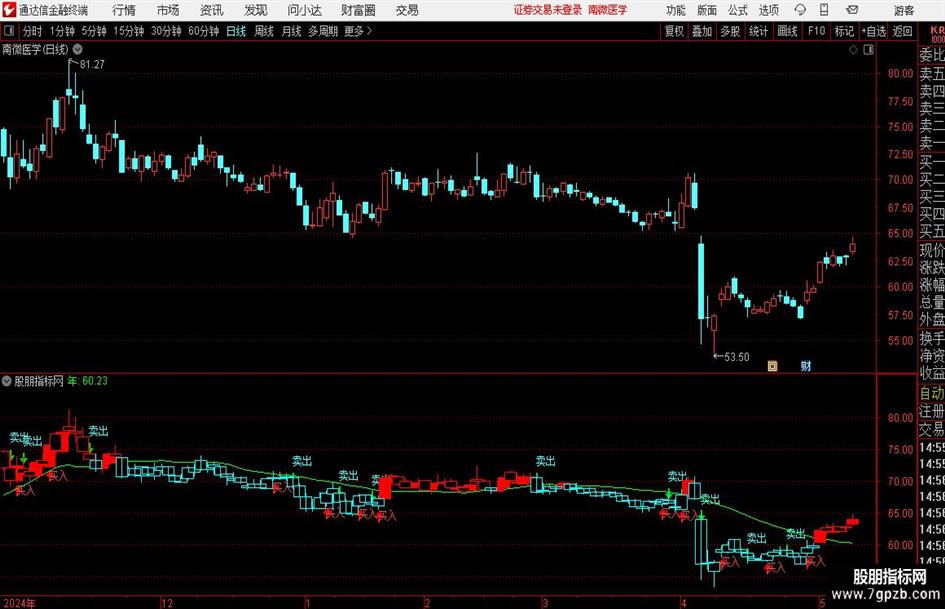This screenshot has width=945, height=609.
Task: Click the headset customer service icon
Action: (x=800, y=10)
